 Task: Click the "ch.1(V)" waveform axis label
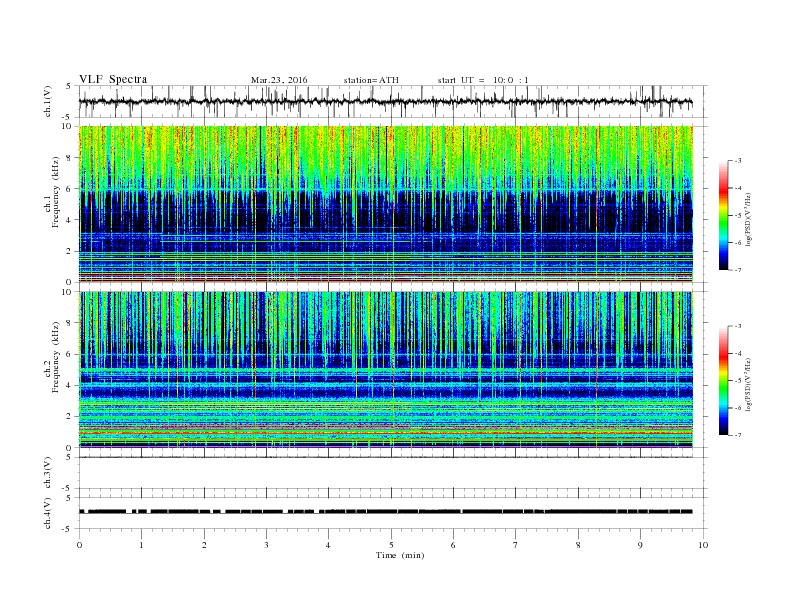(48, 100)
